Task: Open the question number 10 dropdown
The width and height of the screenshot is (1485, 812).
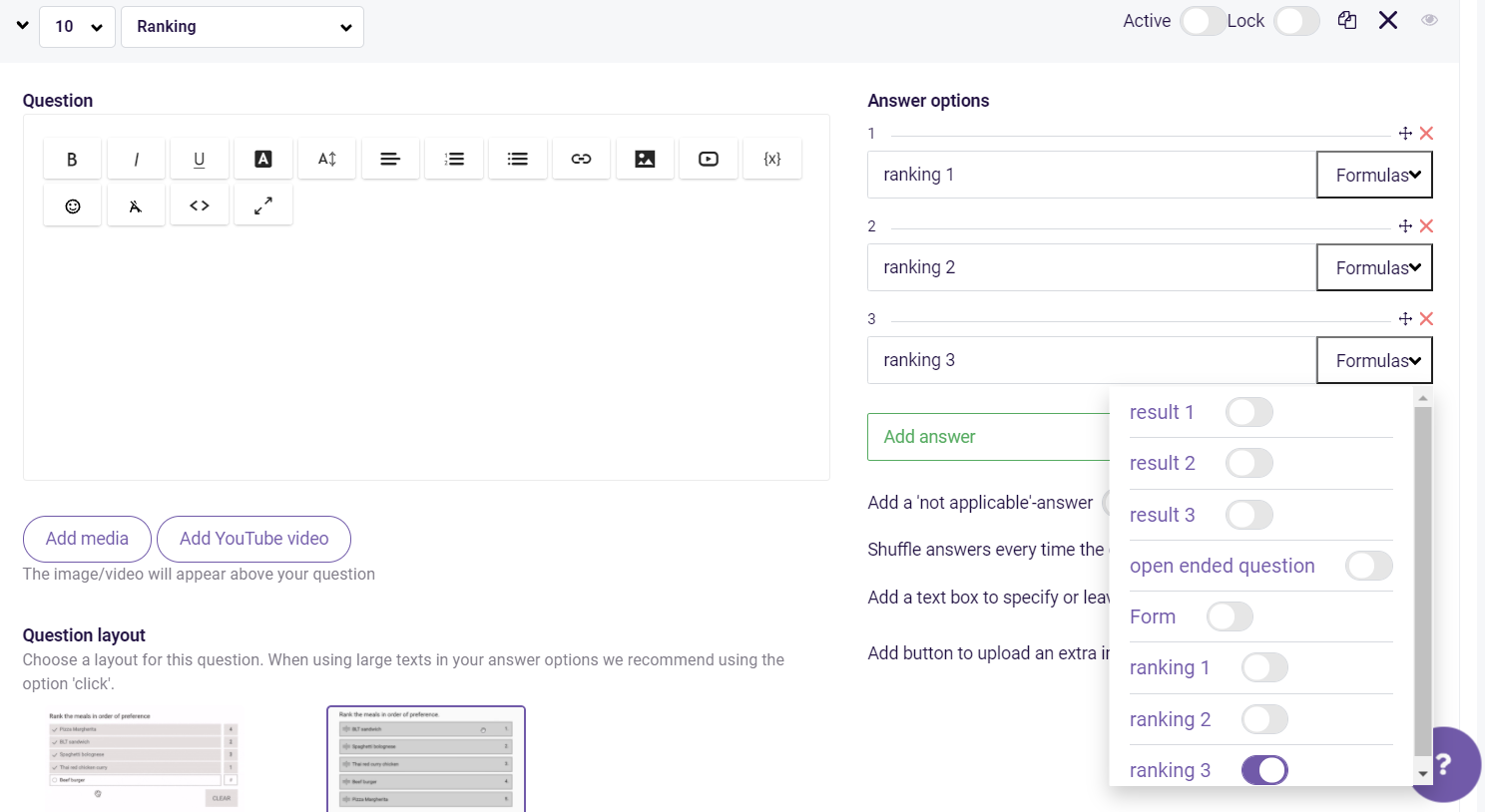Action: tap(77, 26)
